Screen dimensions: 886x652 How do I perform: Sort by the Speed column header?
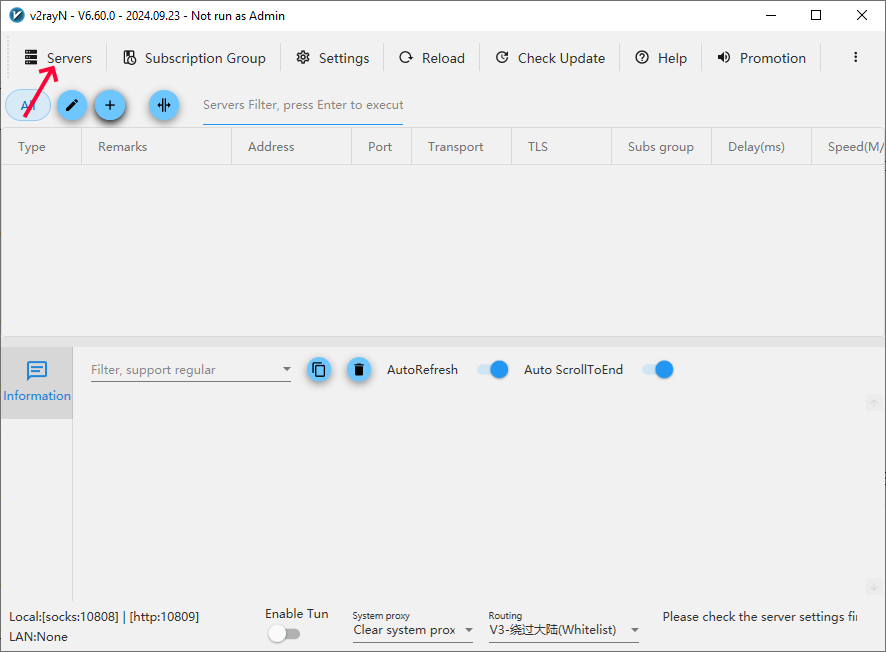pyautogui.click(x=848, y=147)
